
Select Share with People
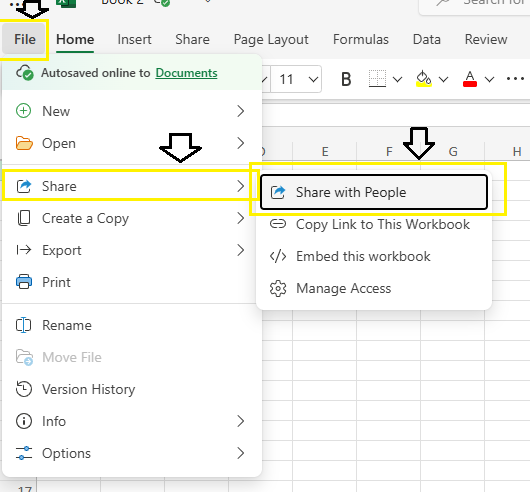click(x=374, y=192)
